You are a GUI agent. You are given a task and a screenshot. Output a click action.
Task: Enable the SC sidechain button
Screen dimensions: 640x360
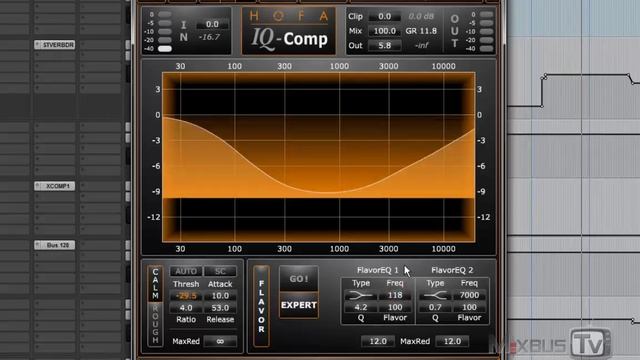pyautogui.click(x=220, y=271)
